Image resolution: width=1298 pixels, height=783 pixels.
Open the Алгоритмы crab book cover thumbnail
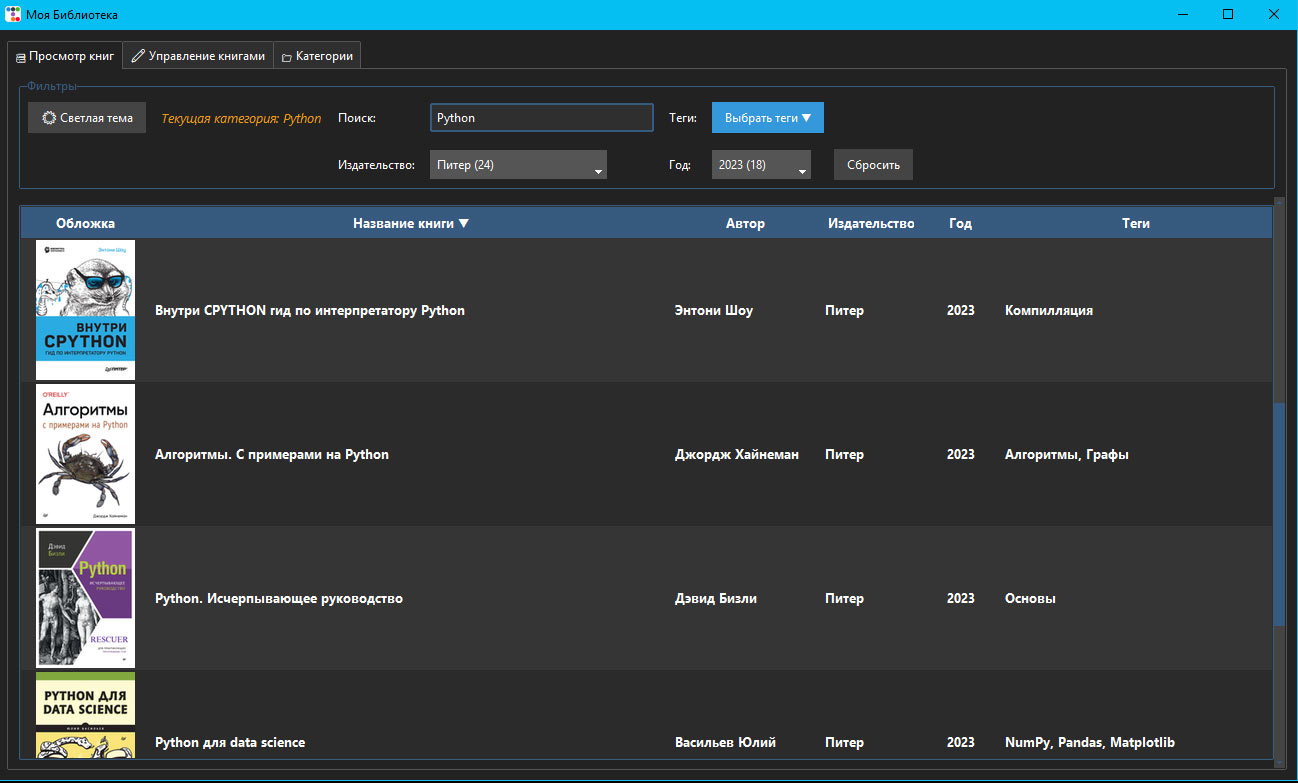pos(86,454)
